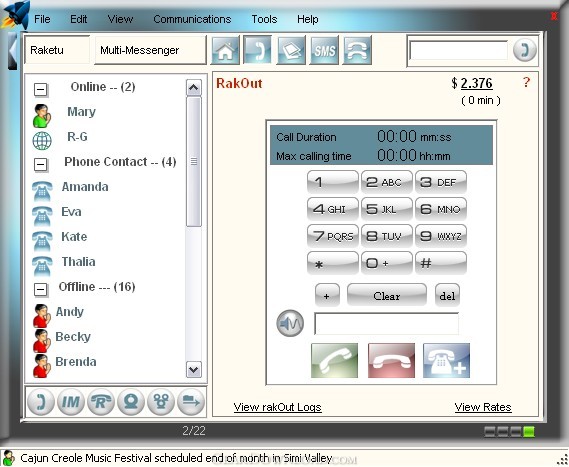
Task: Click the group contacts round icon
Action: (x=161, y=402)
